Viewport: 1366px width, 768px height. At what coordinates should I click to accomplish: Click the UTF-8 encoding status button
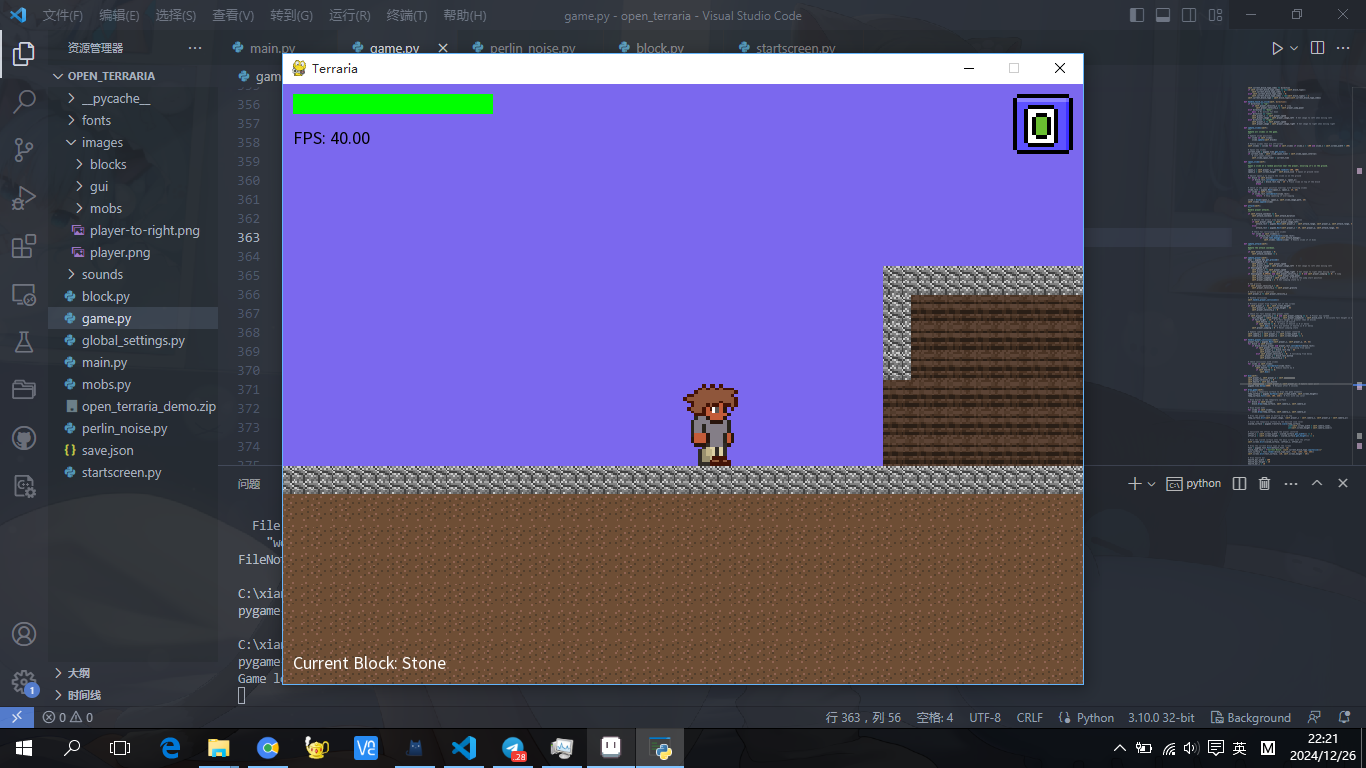(984, 717)
